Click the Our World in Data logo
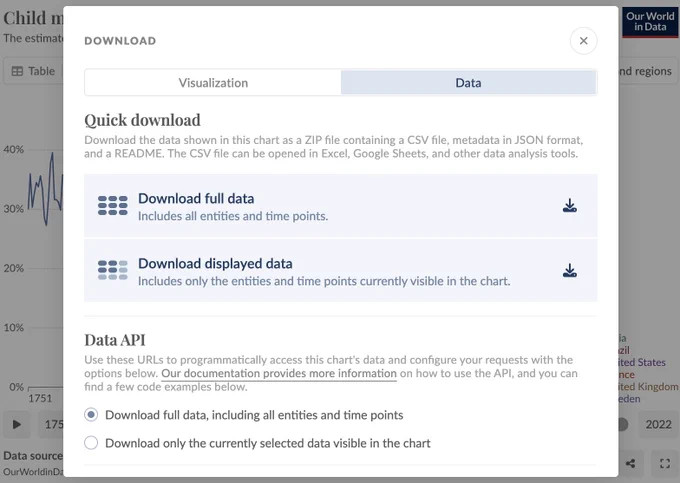This screenshot has width=680, height=483. coord(650,22)
